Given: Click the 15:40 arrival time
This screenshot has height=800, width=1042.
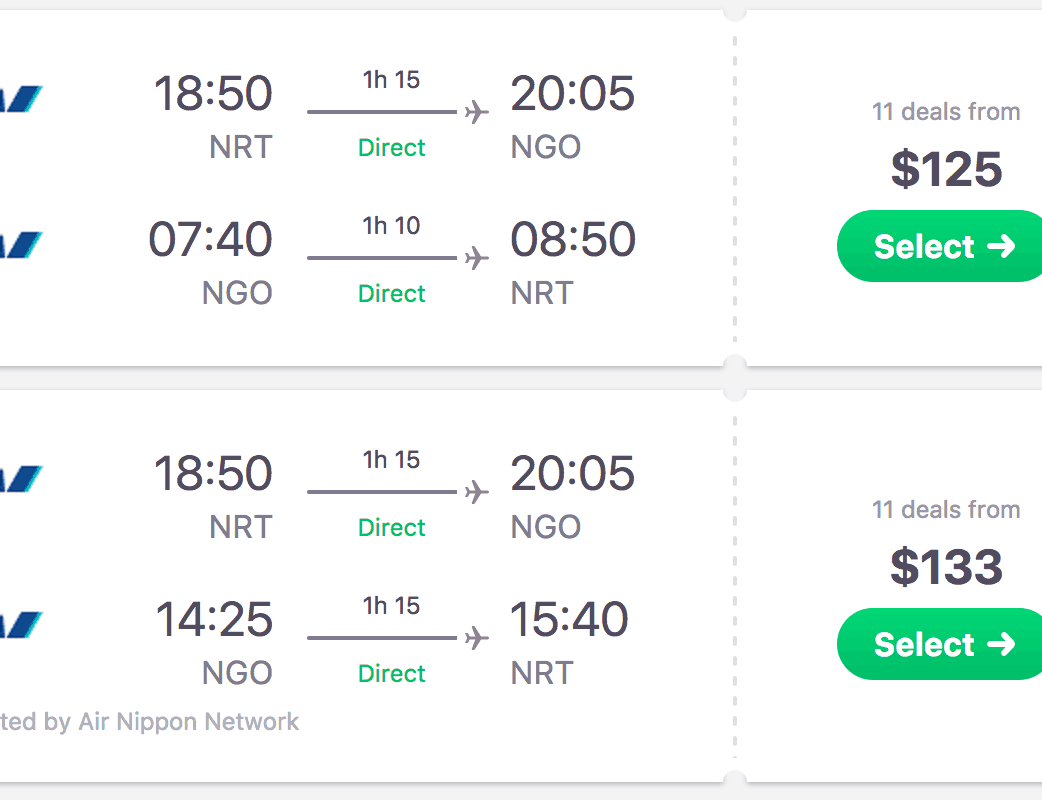Looking at the screenshot, I should [569, 620].
